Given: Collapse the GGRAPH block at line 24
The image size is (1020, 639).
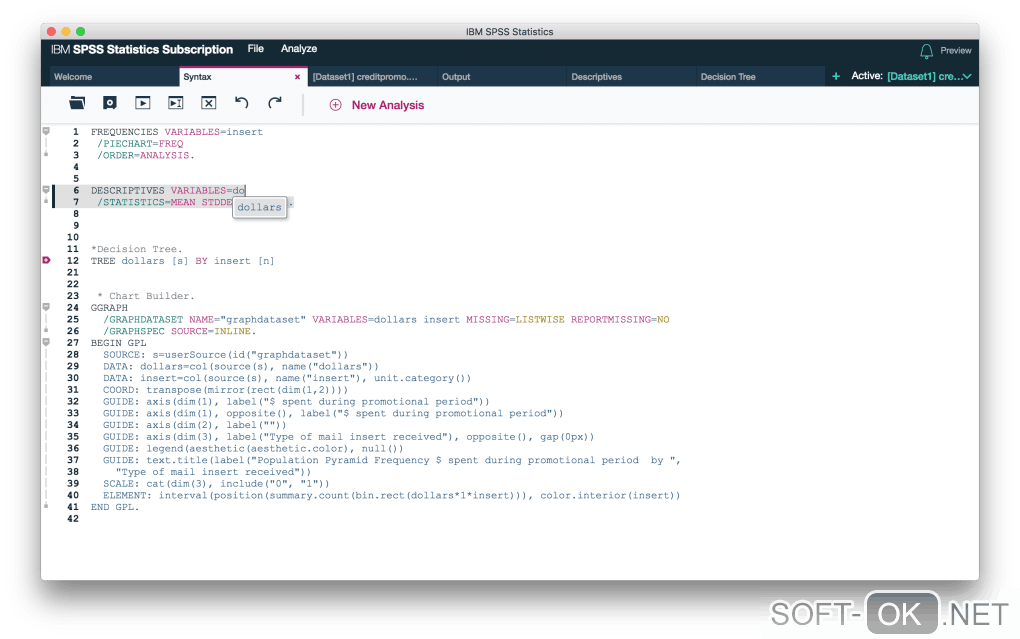Looking at the screenshot, I should pos(46,307).
